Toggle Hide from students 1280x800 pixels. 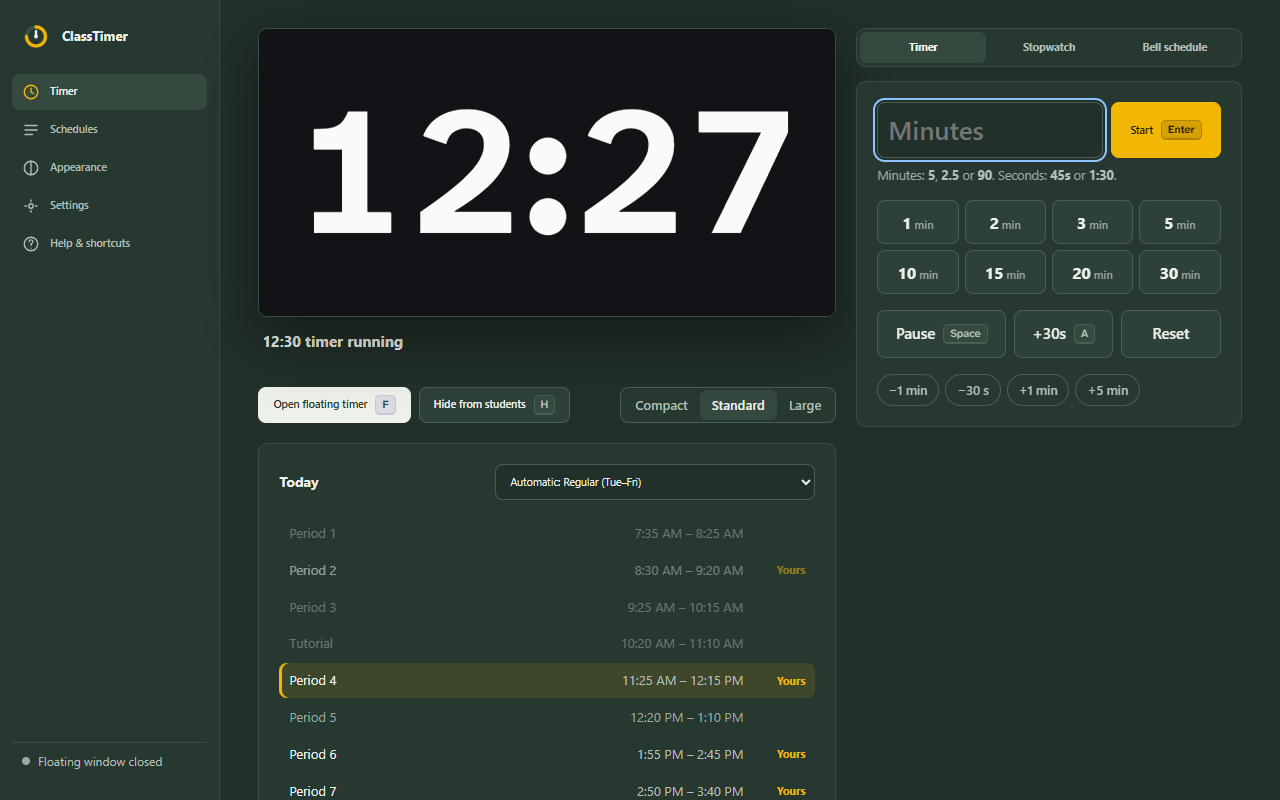coord(494,405)
